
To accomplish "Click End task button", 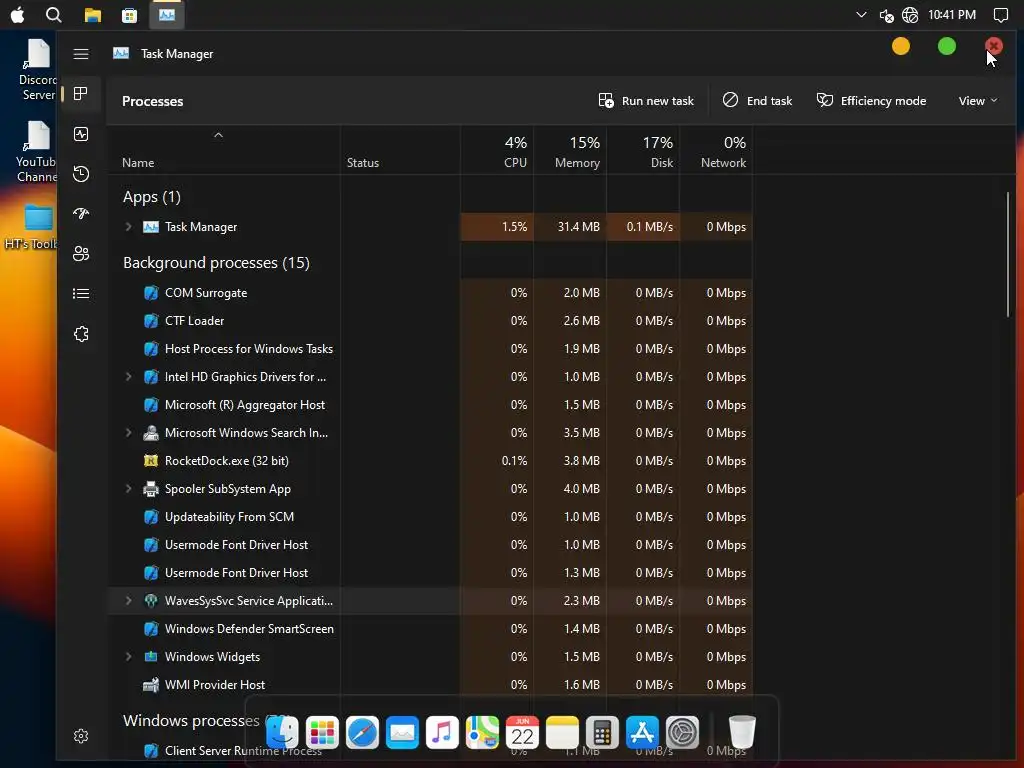I will point(757,101).
